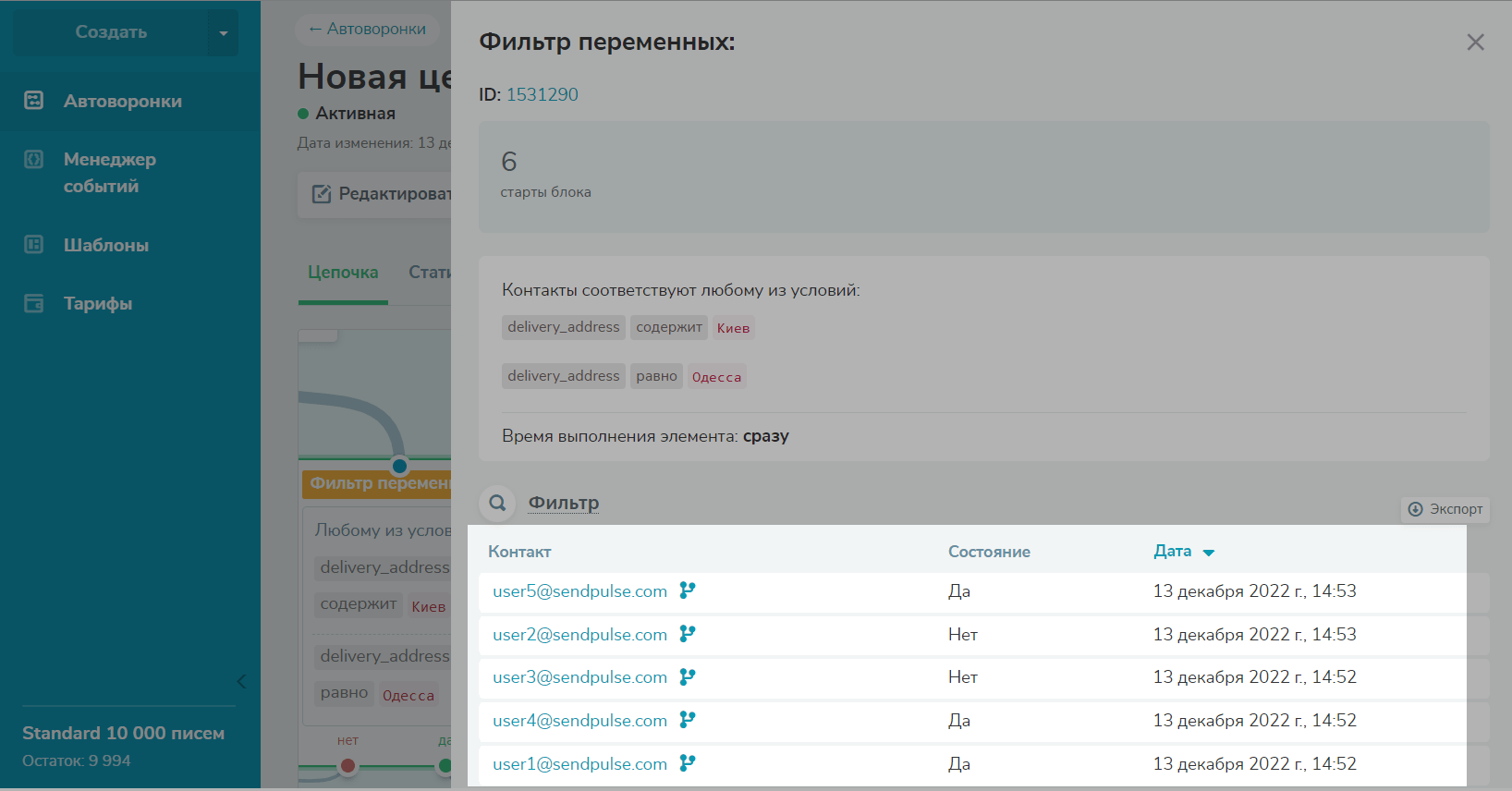Viewport: 1512px width, 791px height.
Task: Click the flow icon next to user4@sendpulse.com
Action: [688, 720]
